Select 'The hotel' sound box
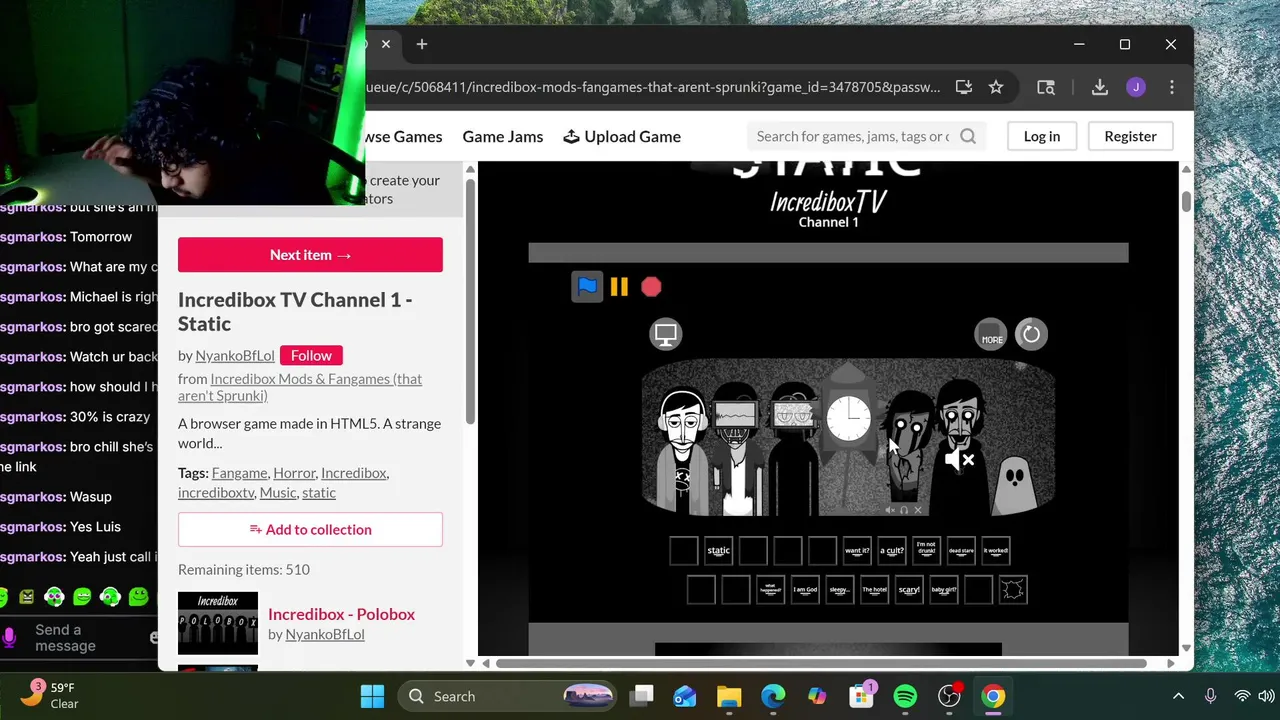The width and height of the screenshot is (1280, 720). (874, 590)
